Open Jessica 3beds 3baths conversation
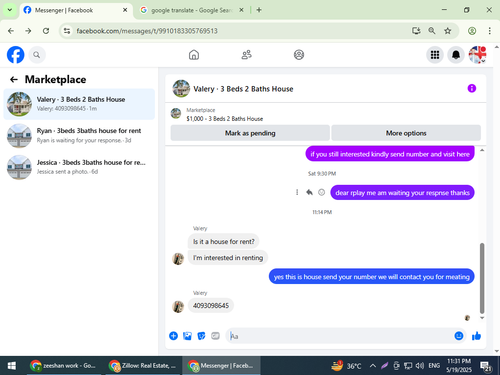 [79, 167]
